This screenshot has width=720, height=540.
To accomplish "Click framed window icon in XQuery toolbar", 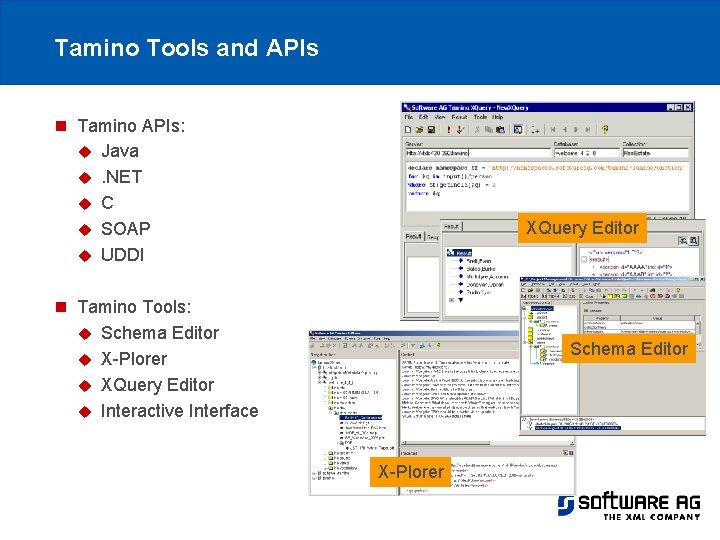I will click(x=518, y=130).
